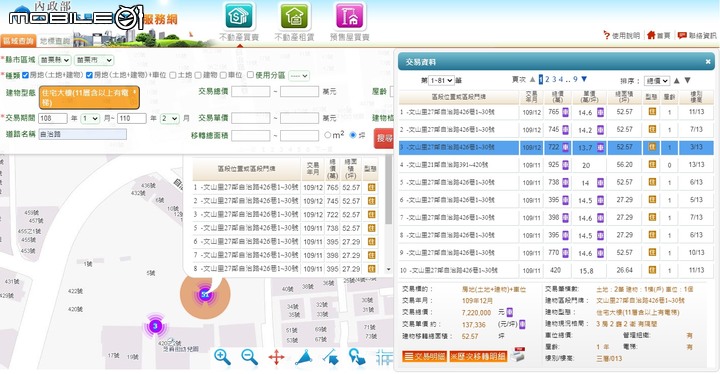The height and width of the screenshot is (374, 720).
Task: Click the previous-page up triangle
Action: click(532, 79)
